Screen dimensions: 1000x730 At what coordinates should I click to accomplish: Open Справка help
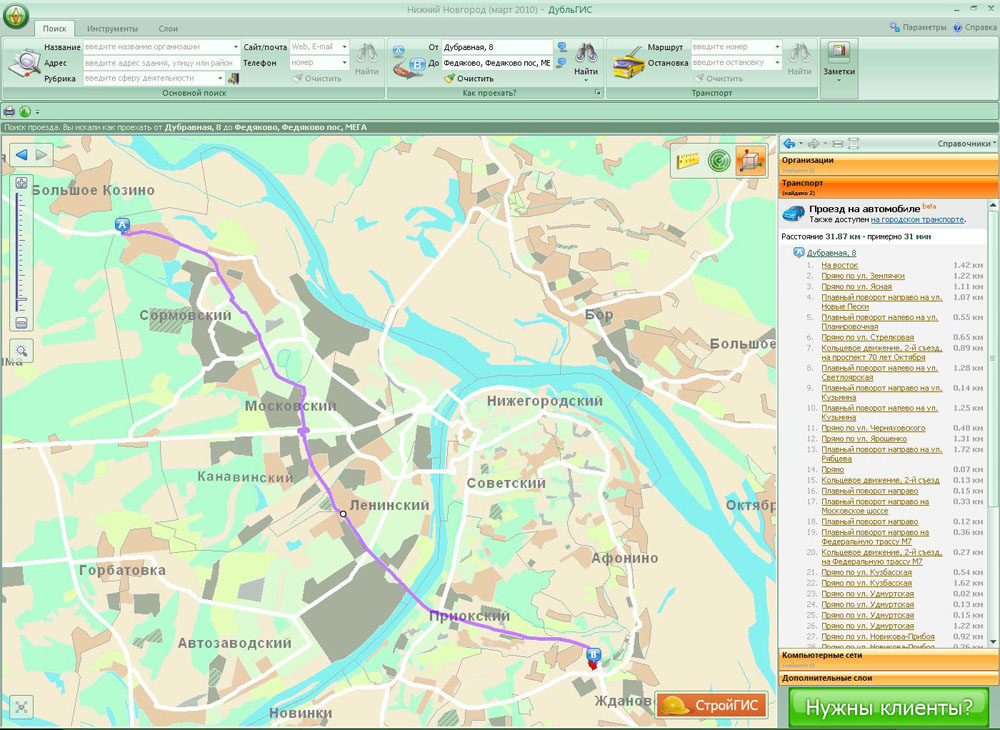pyautogui.click(x=974, y=27)
